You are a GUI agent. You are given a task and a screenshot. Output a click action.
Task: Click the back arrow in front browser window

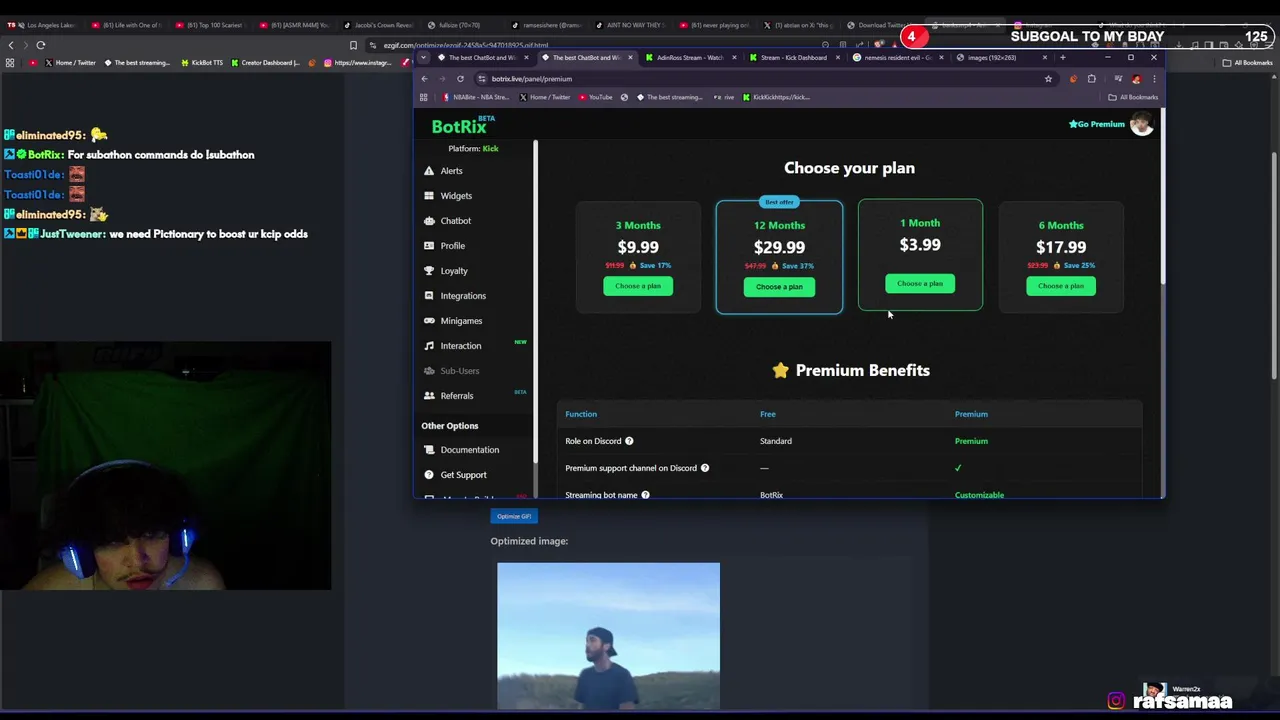(424, 79)
